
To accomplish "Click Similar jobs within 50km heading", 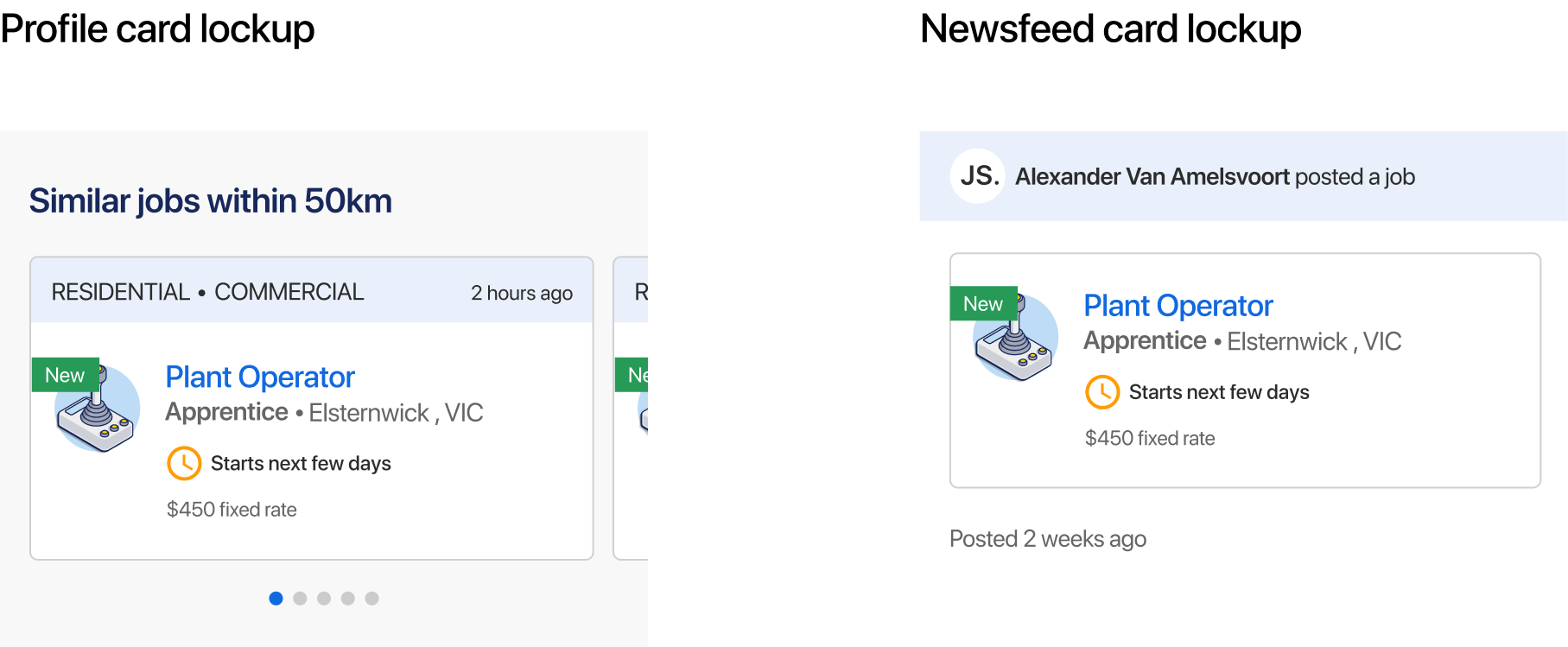I will (x=211, y=201).
